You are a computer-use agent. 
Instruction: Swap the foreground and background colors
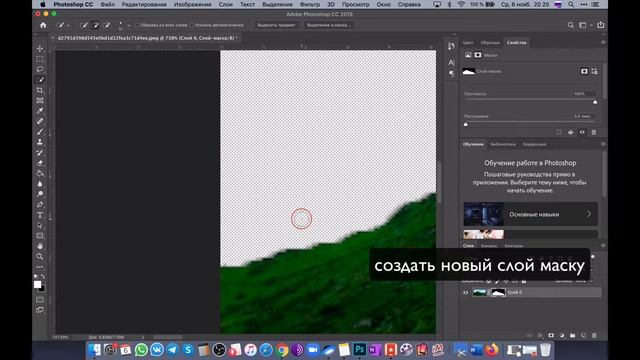tap(43, 276)
